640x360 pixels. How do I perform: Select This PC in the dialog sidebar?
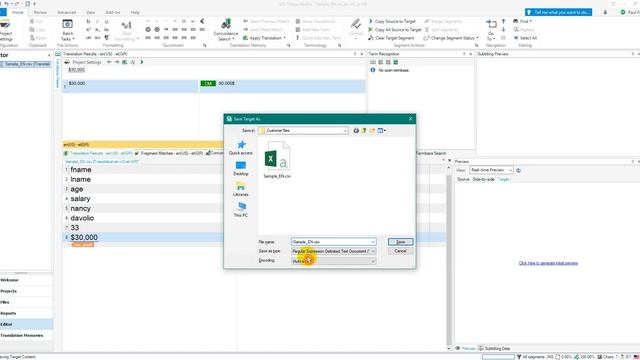pyautogui.click(x=241, y=210)
